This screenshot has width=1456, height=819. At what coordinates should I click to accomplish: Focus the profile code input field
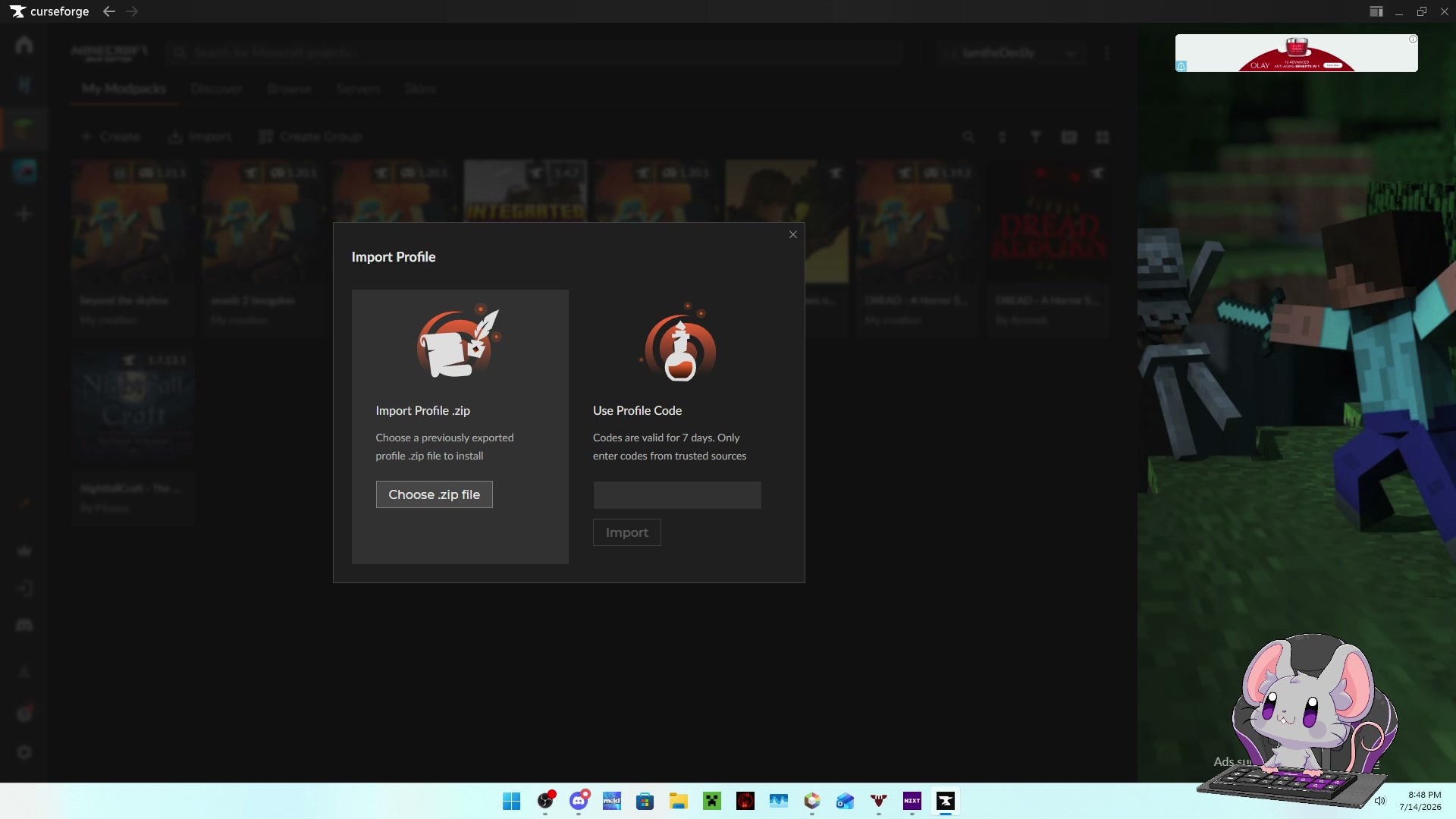(677, 495)
